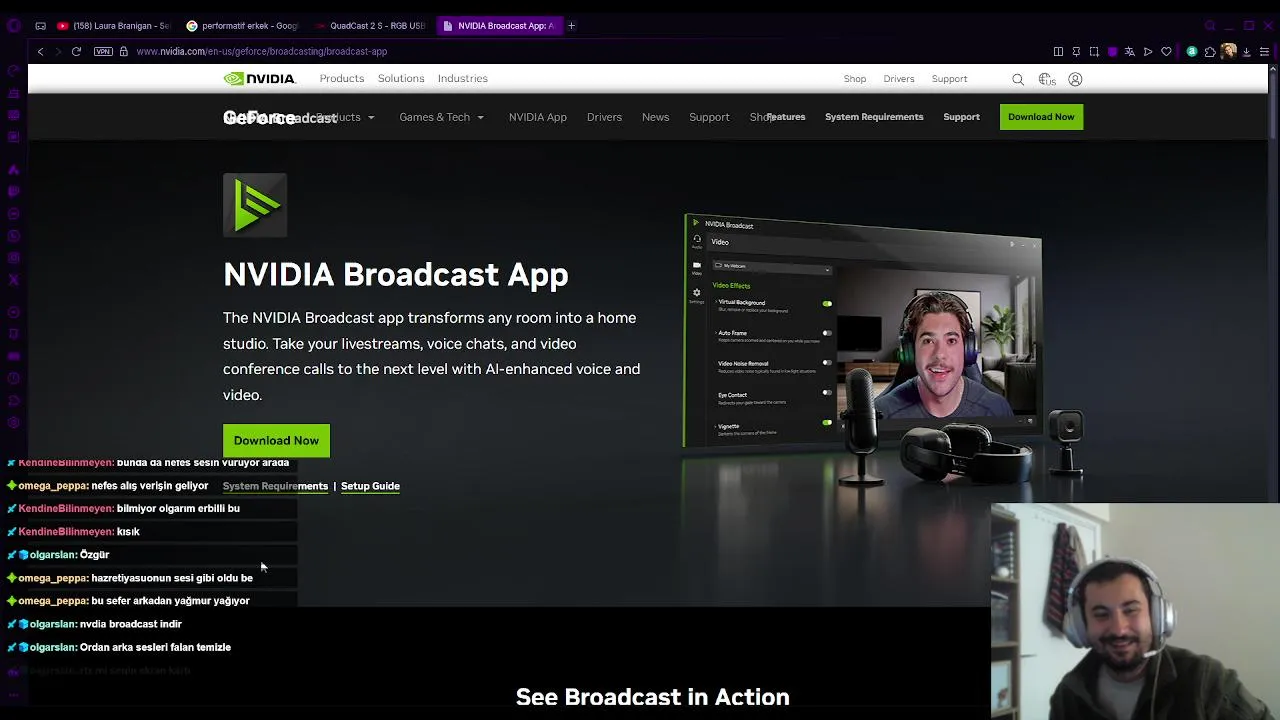This screenshot has height=720, width=1280.
Task: Open My Webcam dropdown in preview
Action: [772, 267]
